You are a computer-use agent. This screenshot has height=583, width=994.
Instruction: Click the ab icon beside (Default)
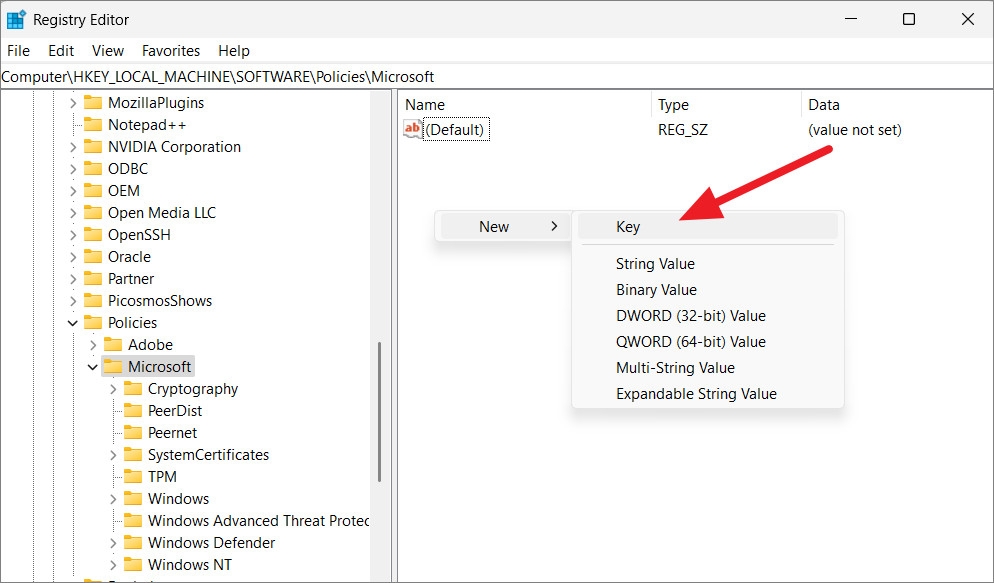pos(411,129)
